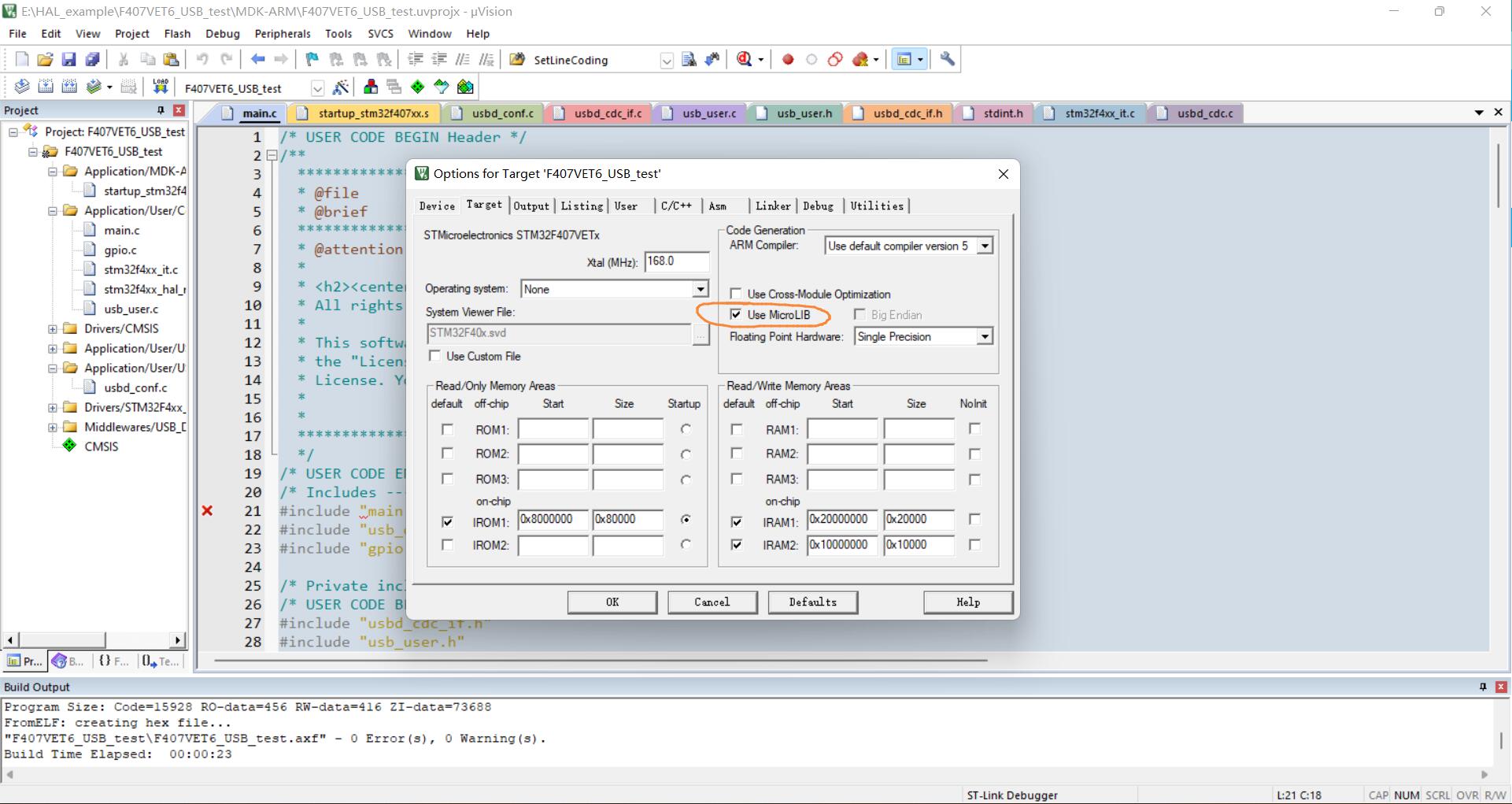Start the debug session icon
The image size is (1512, 804).
point(745,59)
